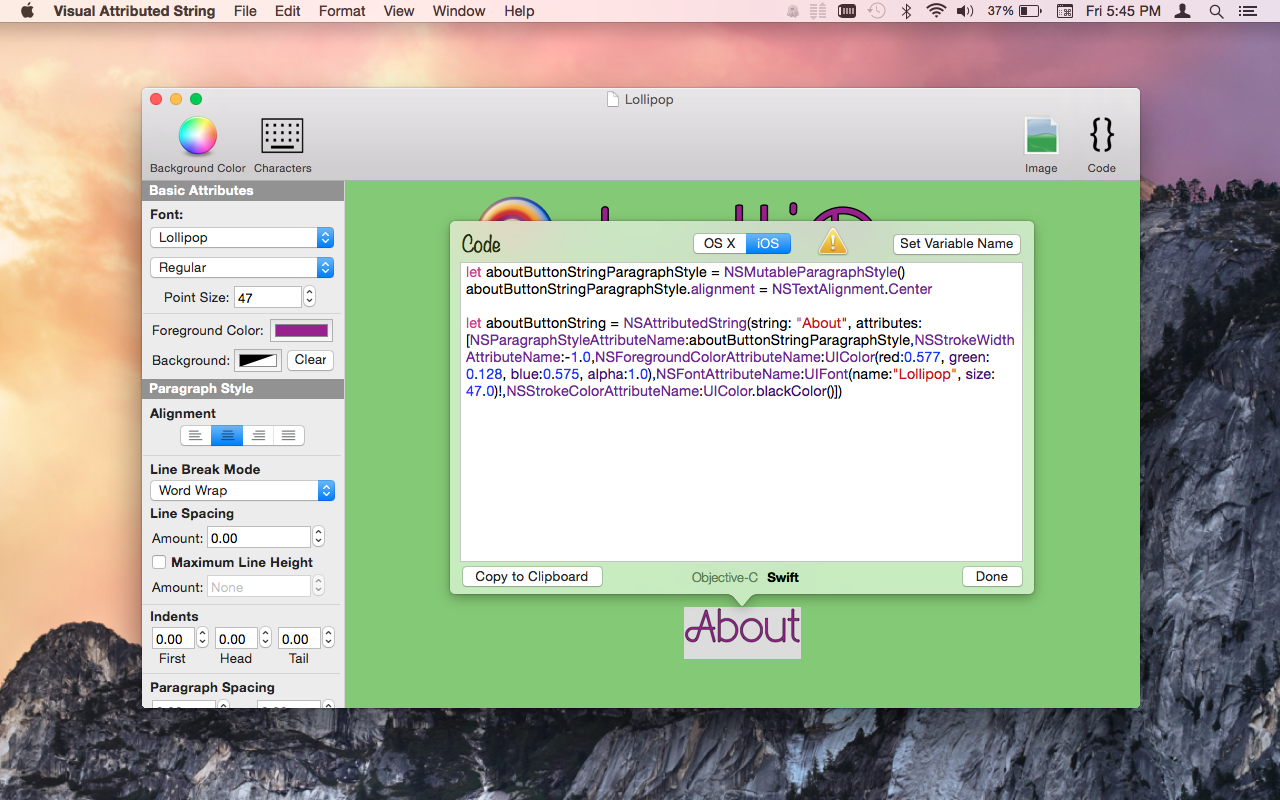This screenshot has height=800, width=1280.
Task: Click the Bluetooth menu bar icon
Action: tap(906, 11)
